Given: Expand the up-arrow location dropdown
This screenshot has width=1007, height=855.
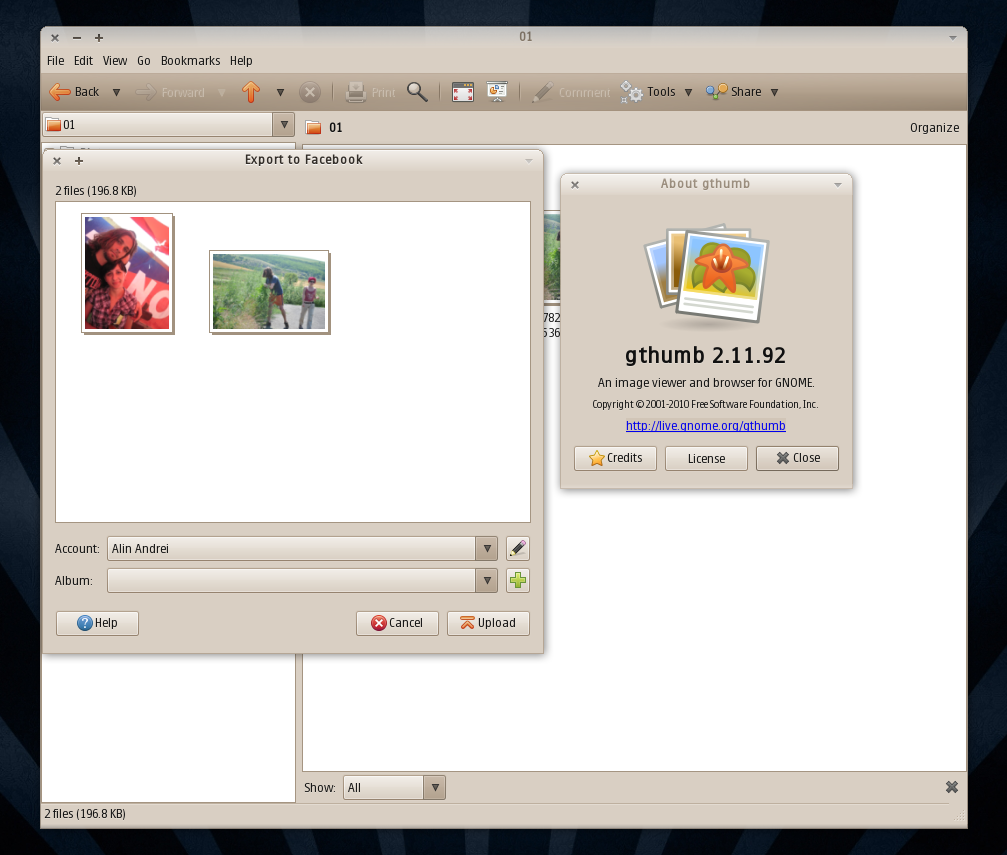Looking at the screenshot, I should [280, 93].
